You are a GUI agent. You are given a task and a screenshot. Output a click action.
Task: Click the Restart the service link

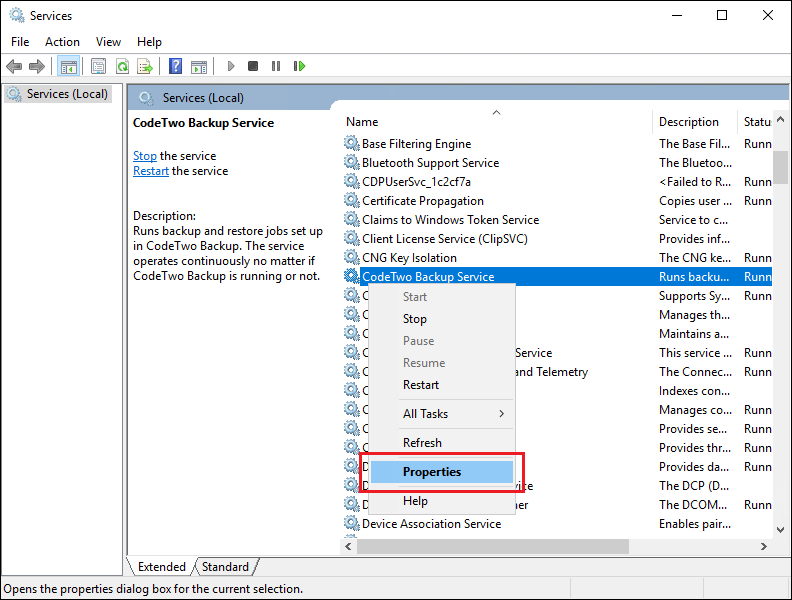[151, 171]
